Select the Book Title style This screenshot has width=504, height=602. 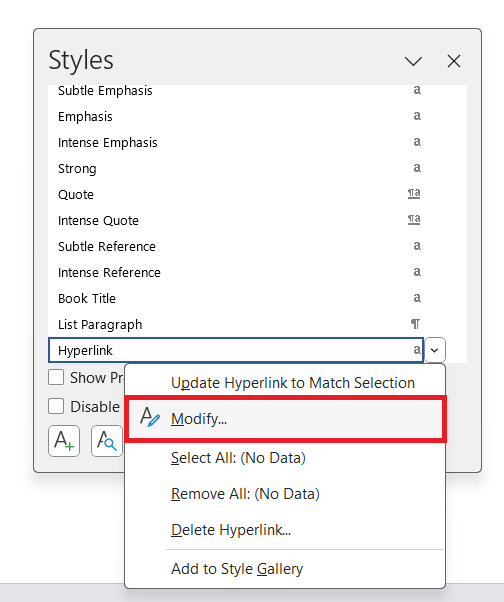(236, 298)
